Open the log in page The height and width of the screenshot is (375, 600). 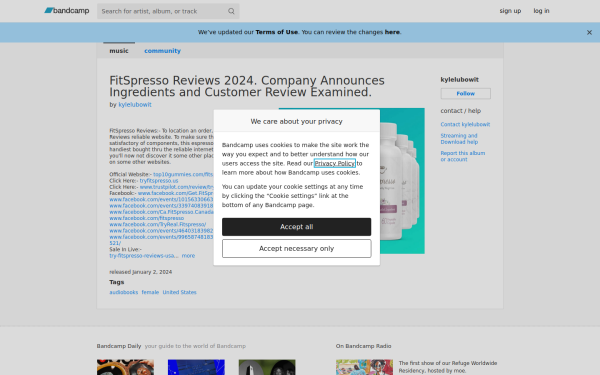[541, 11]
